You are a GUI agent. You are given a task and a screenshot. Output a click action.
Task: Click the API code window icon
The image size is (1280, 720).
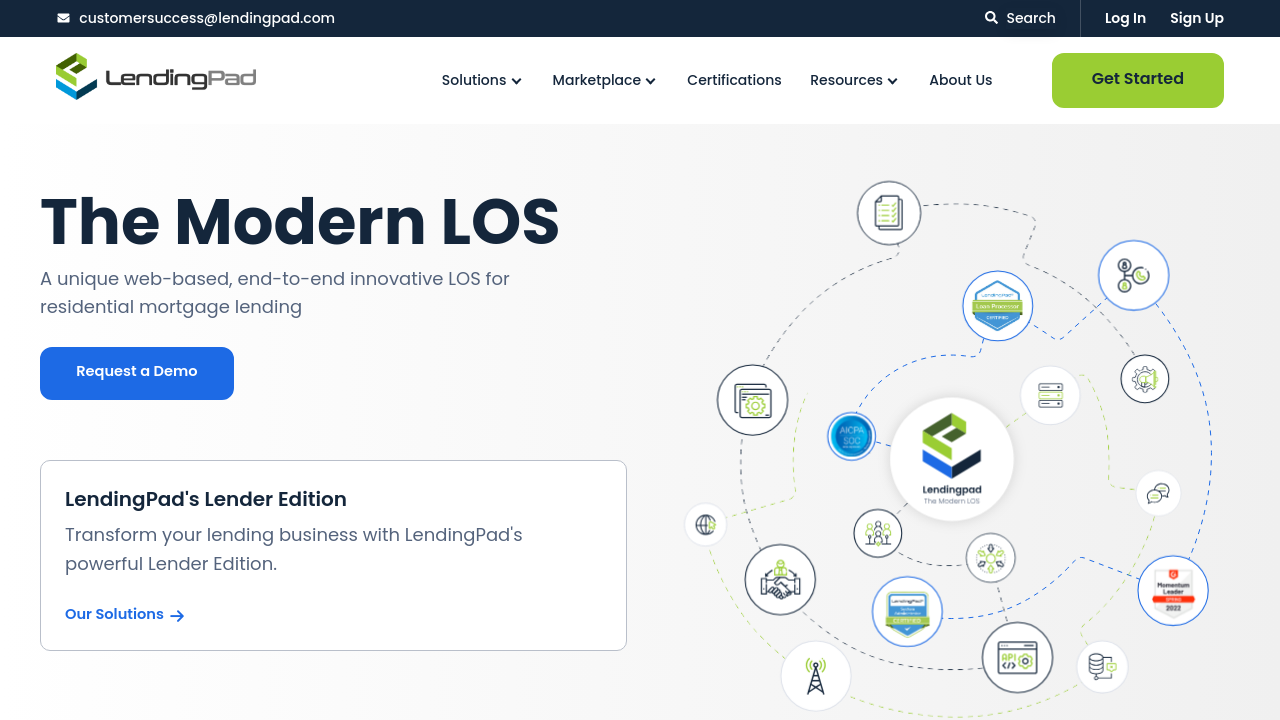pyautogui.click(x=1017, y=658)
